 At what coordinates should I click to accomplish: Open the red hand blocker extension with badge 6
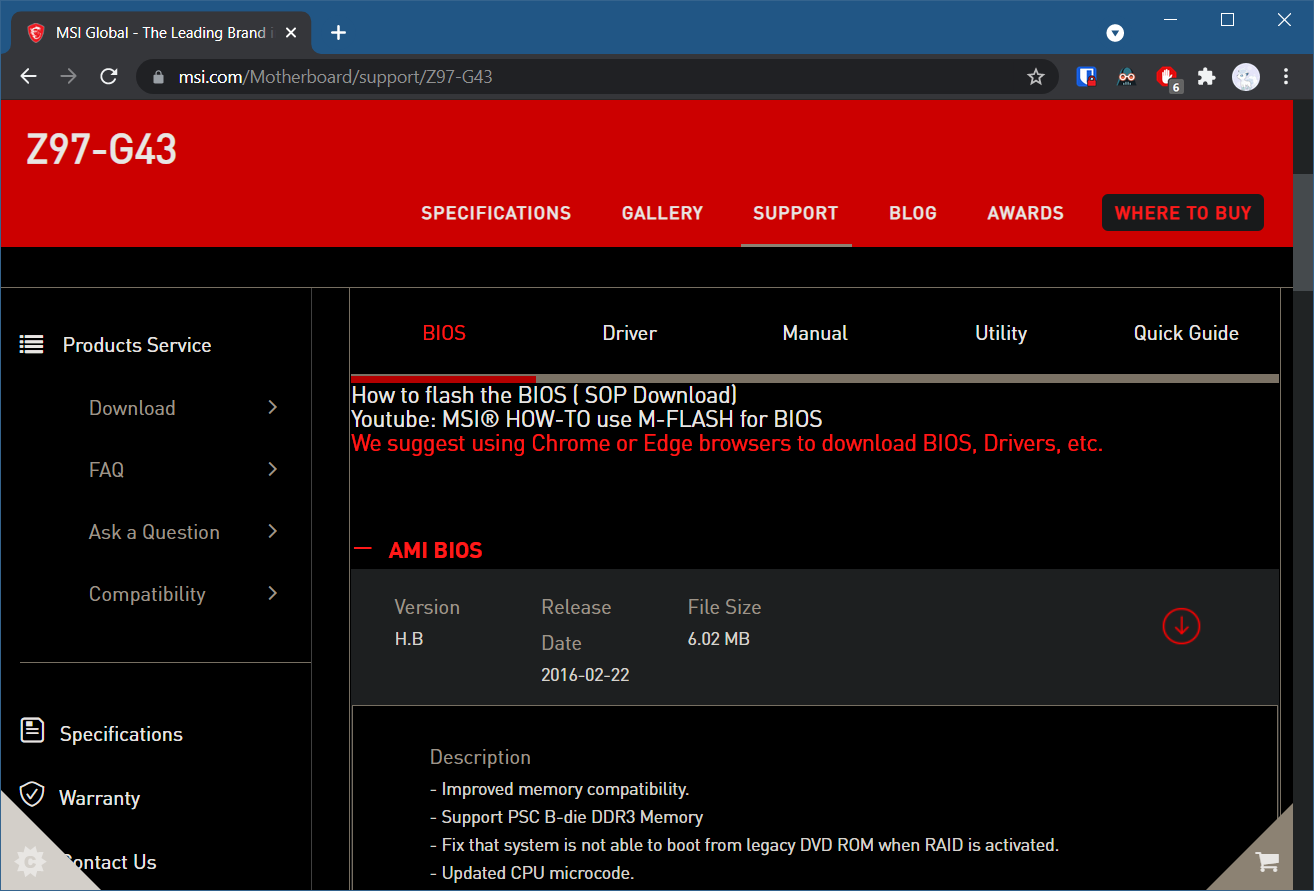tap(1168, 77)
